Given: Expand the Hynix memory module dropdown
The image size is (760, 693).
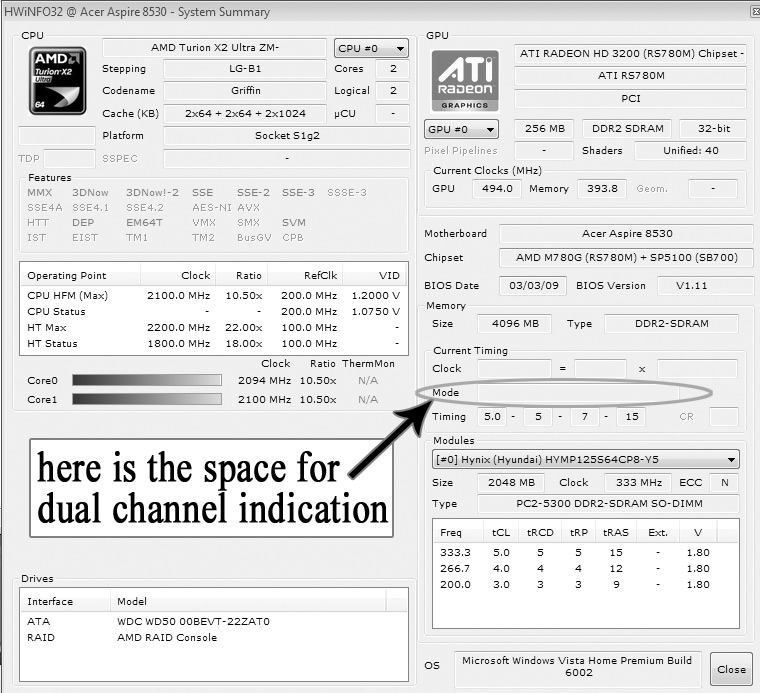Looking at the screenshot, I should point(586,459).
